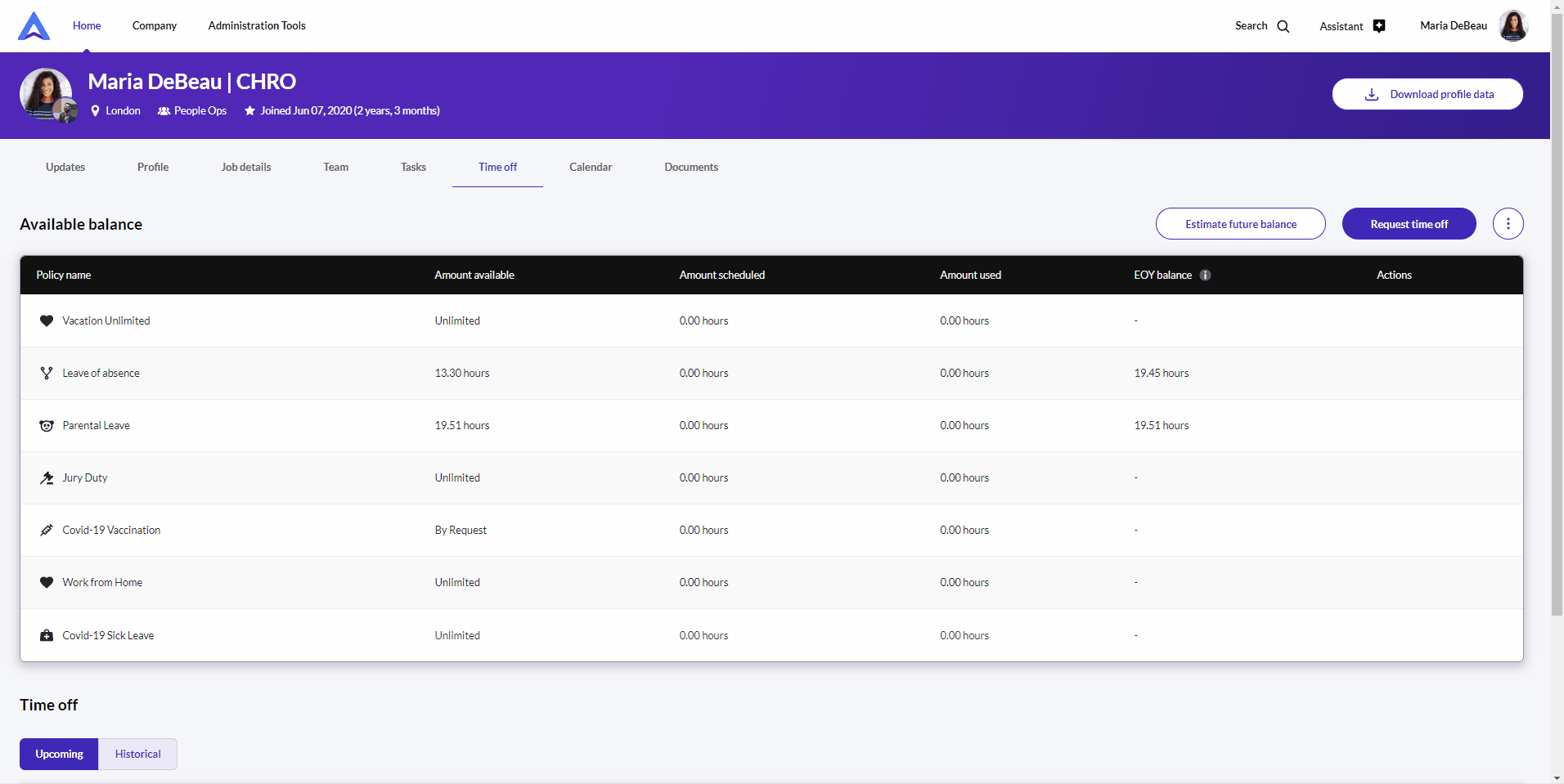1564x784 pixels.
Task: Click the Covid-19 Sick Leave medkit icon
Action: coord(47,635)
